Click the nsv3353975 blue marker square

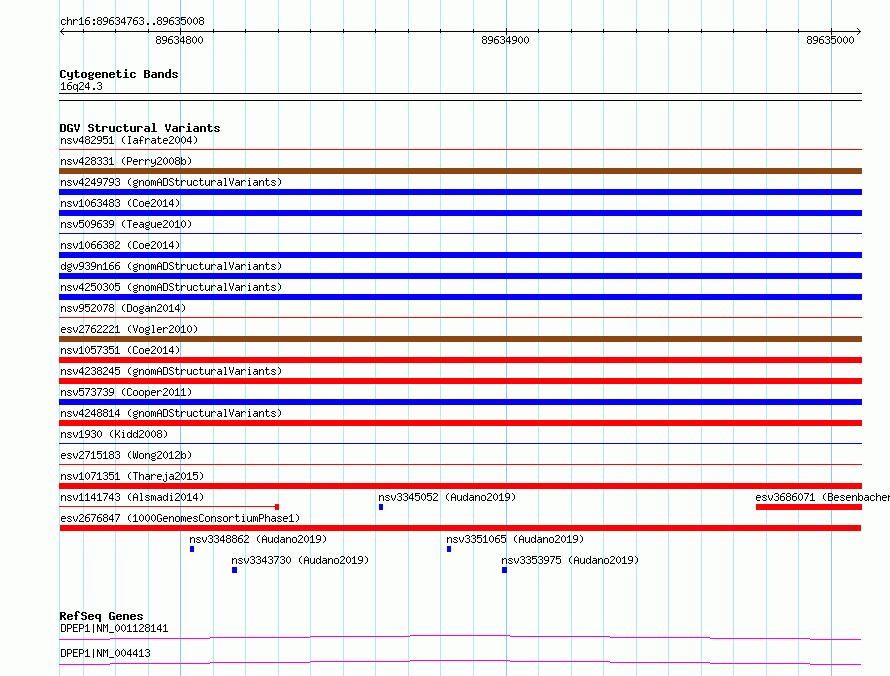pos(504,570)
